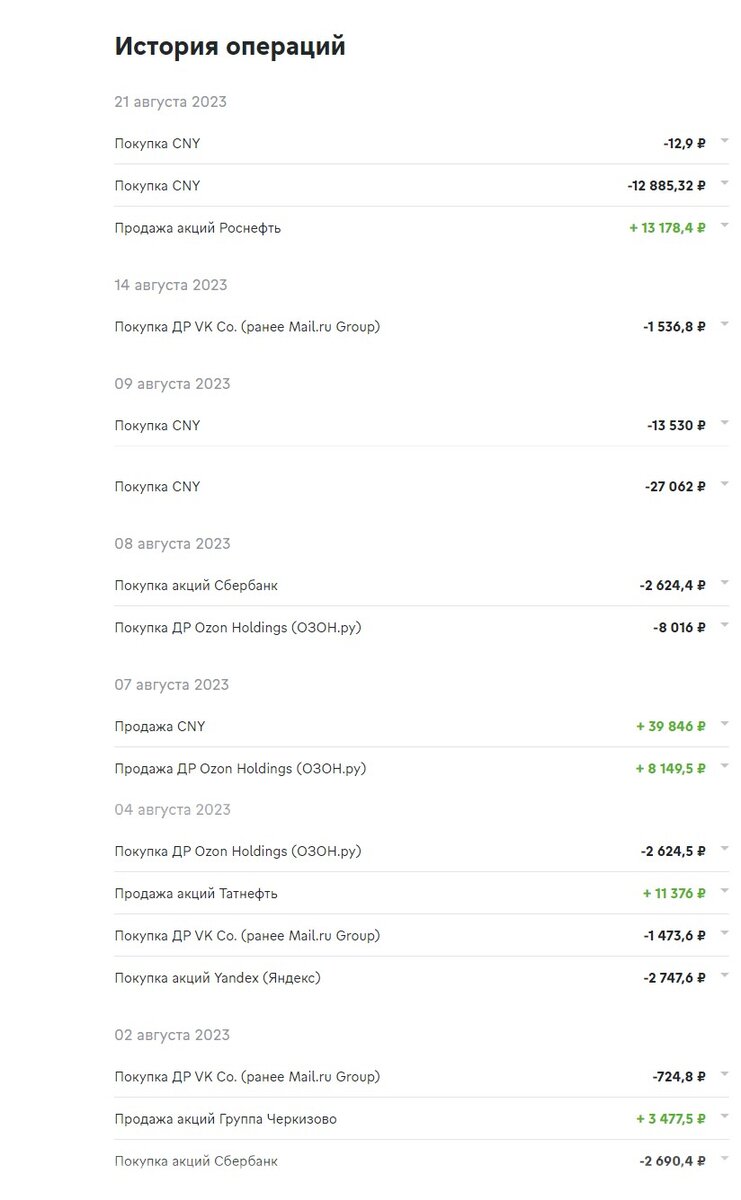Expand arrow for -13 530 ₽ CNY purchase
This screenshot has width=741, height=1200.
(x=724, y=424)
